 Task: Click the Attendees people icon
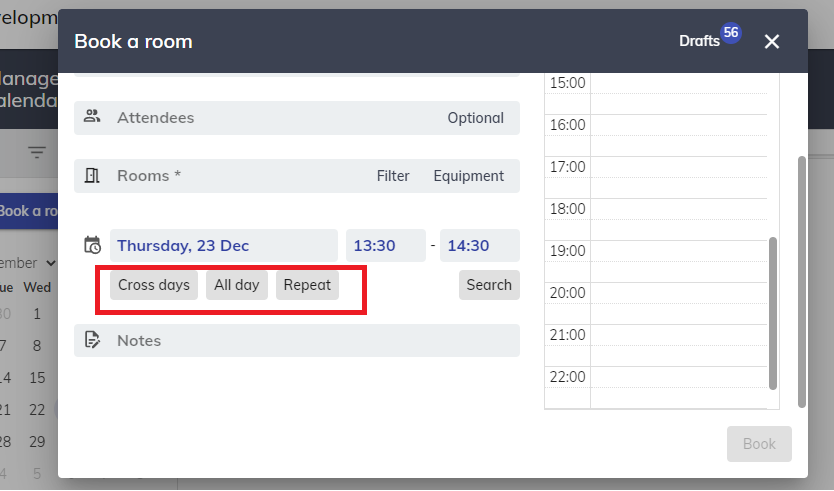92,117
